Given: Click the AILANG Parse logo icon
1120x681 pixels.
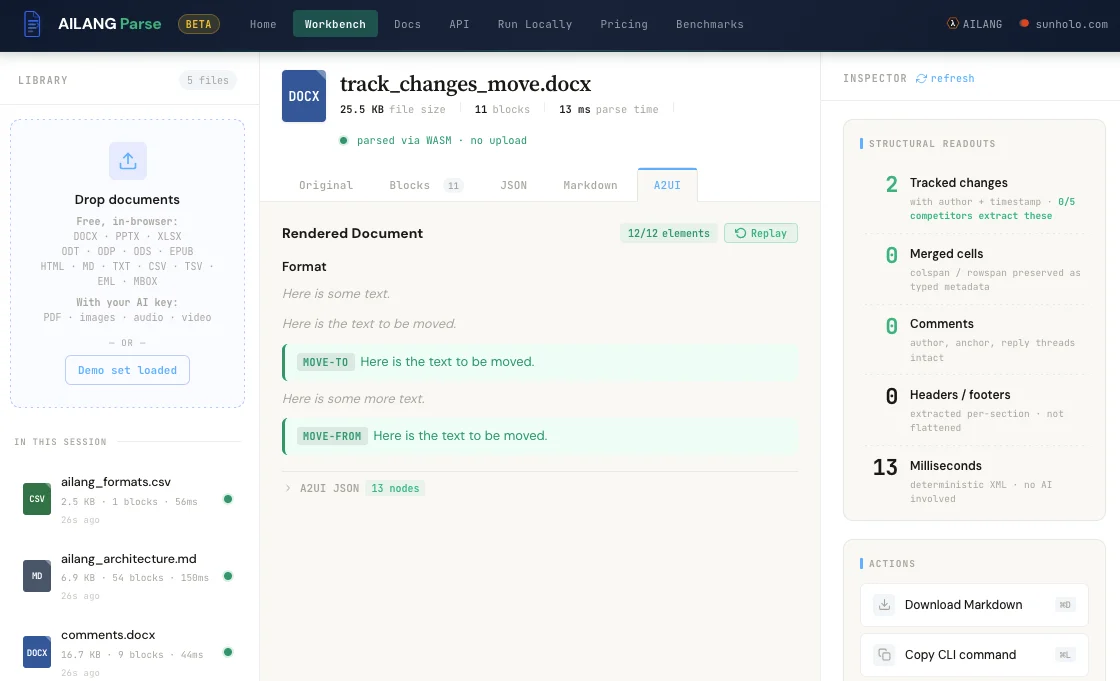Looking at the screenshot, I should pos(31,24).
